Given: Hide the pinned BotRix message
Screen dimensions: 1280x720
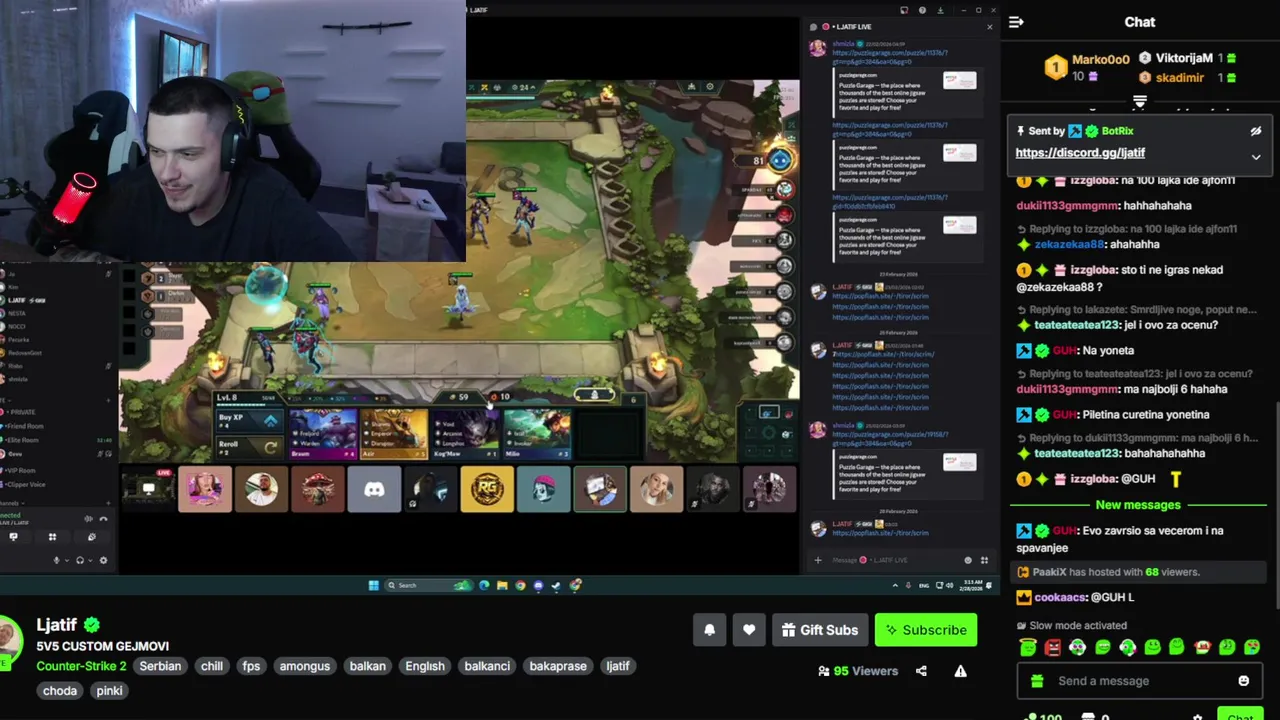Looking at the screenshot, I should [1256, 131].
